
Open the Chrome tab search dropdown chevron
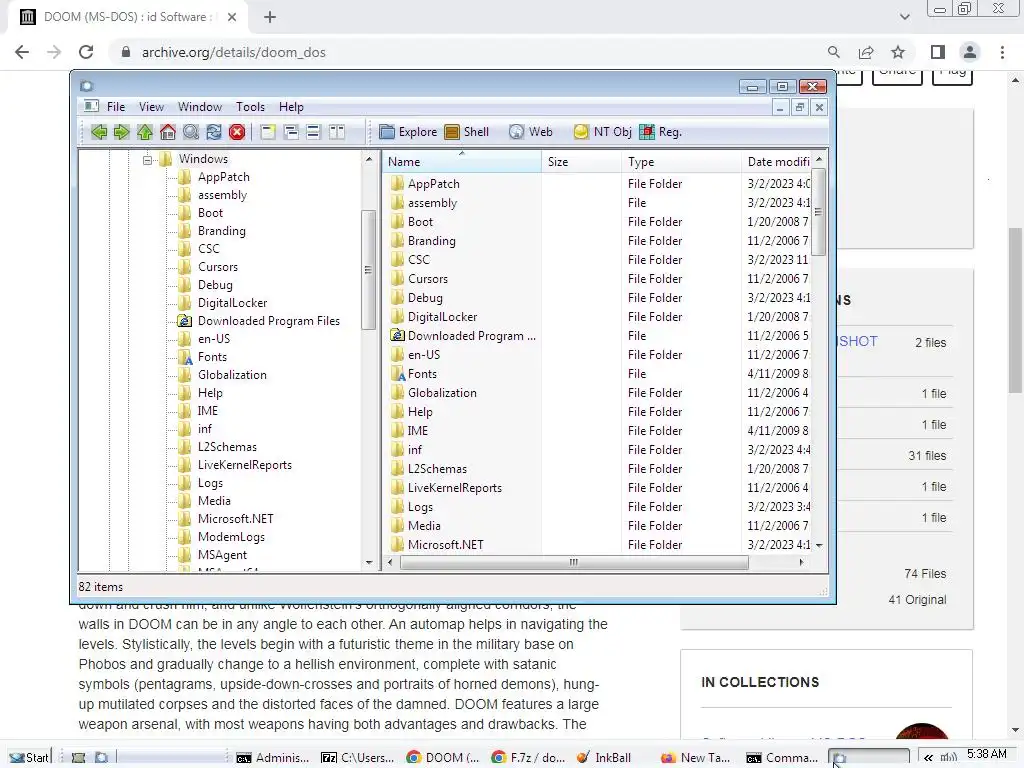[904, 17]
